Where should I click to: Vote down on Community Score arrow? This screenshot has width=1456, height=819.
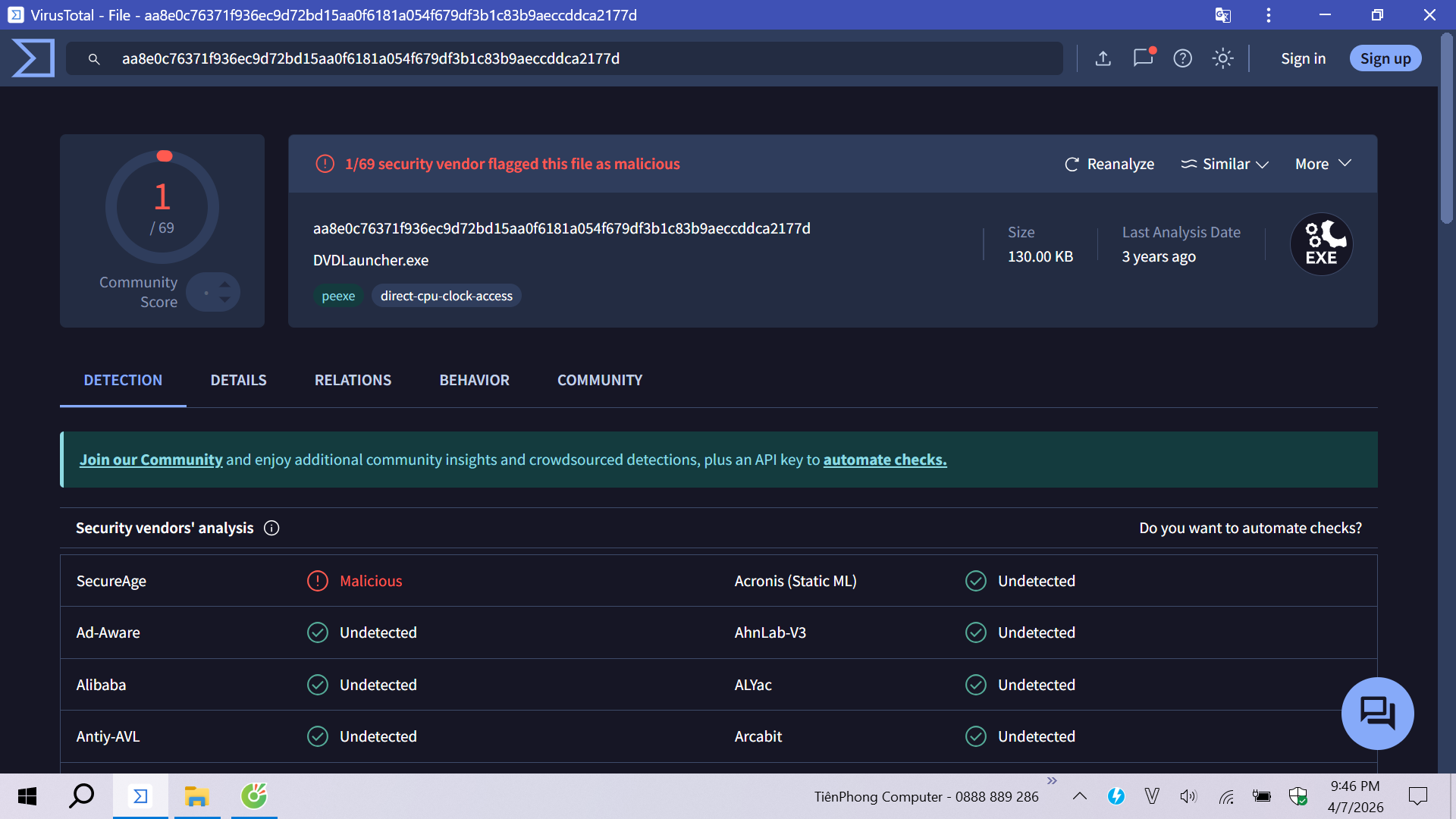[224, 300]
